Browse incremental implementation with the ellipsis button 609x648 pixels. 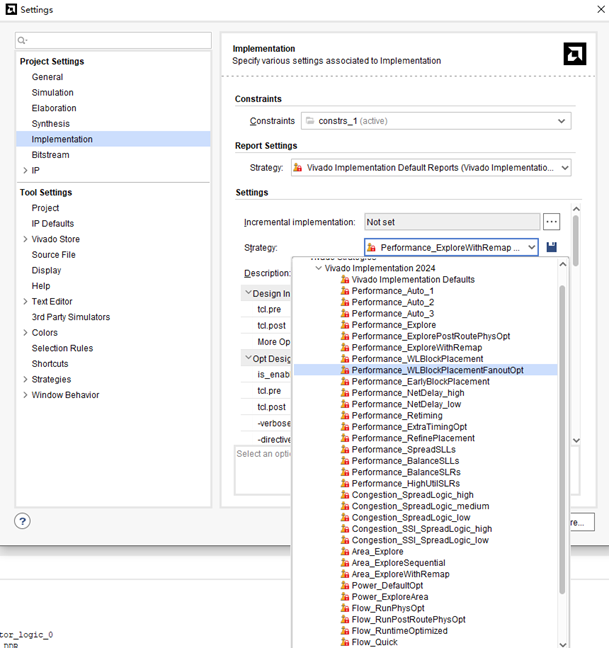[551, 222]
